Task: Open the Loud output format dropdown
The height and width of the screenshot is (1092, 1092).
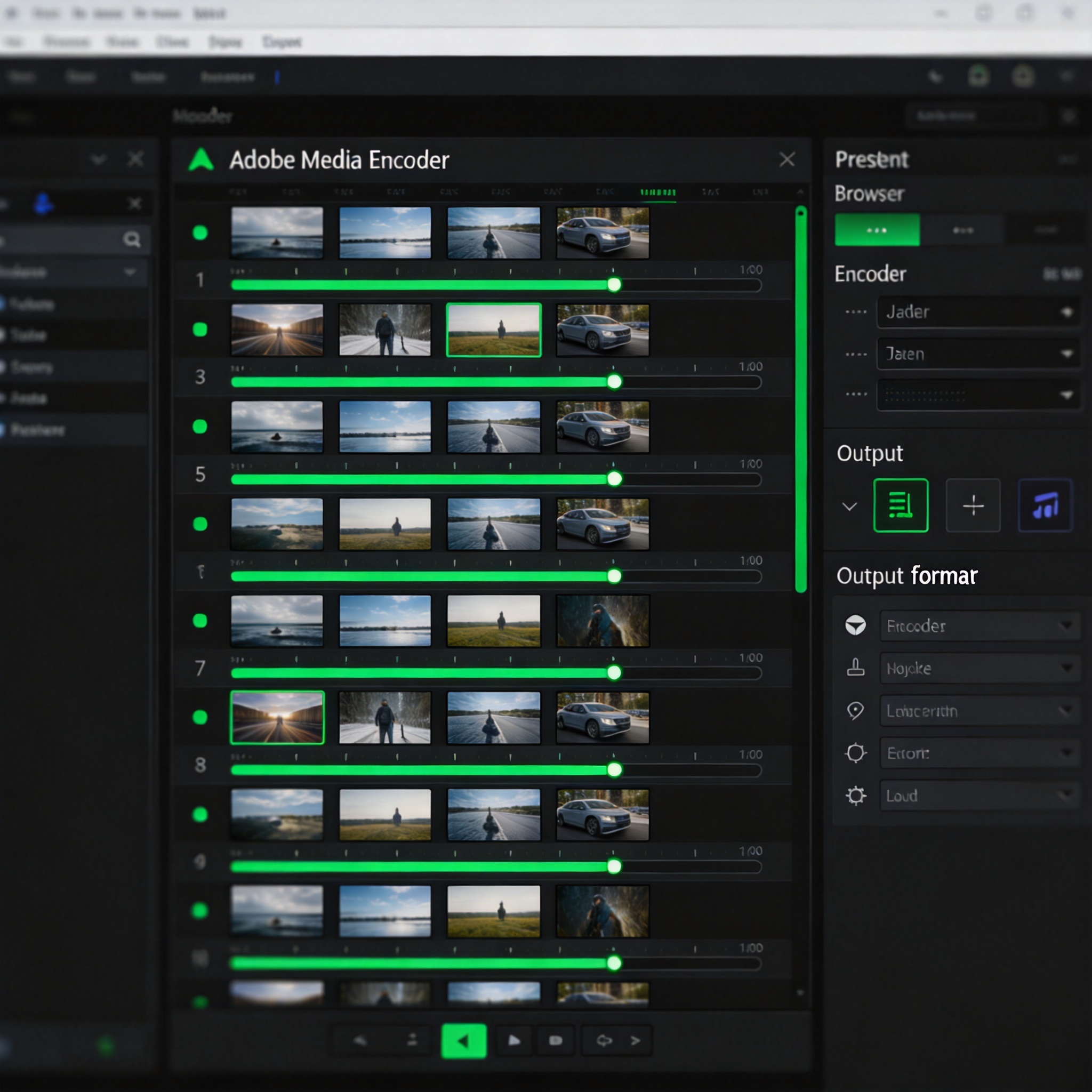Action: coord(979,795)
